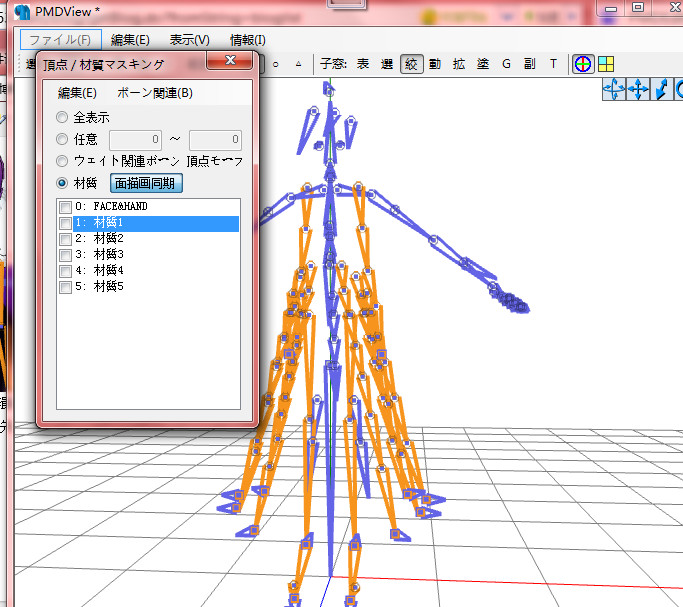683x607 pixels.
Task: Click the G toolbar button
Action: (x=506, y=64)
